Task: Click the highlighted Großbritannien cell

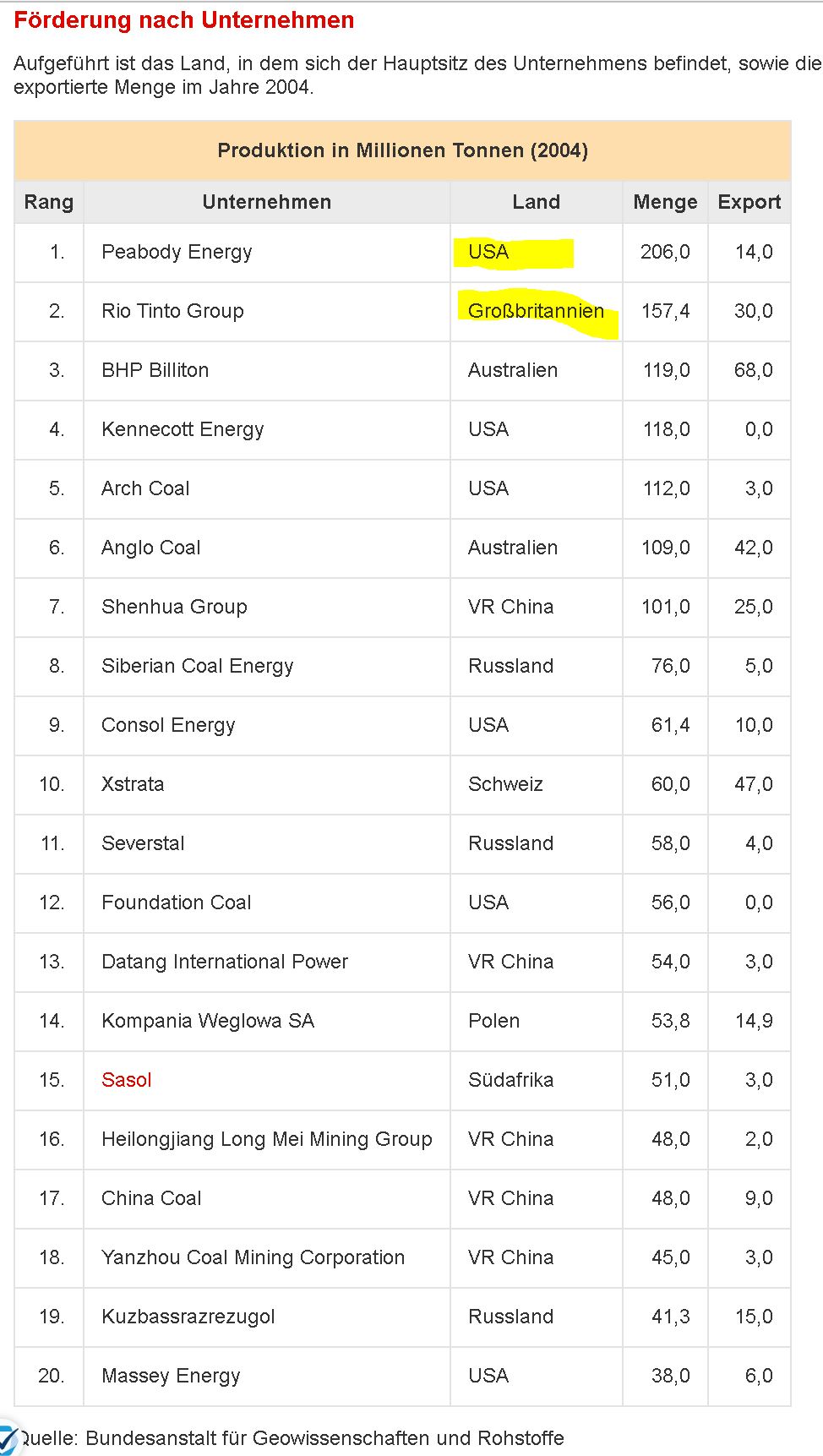Action: 536,311
